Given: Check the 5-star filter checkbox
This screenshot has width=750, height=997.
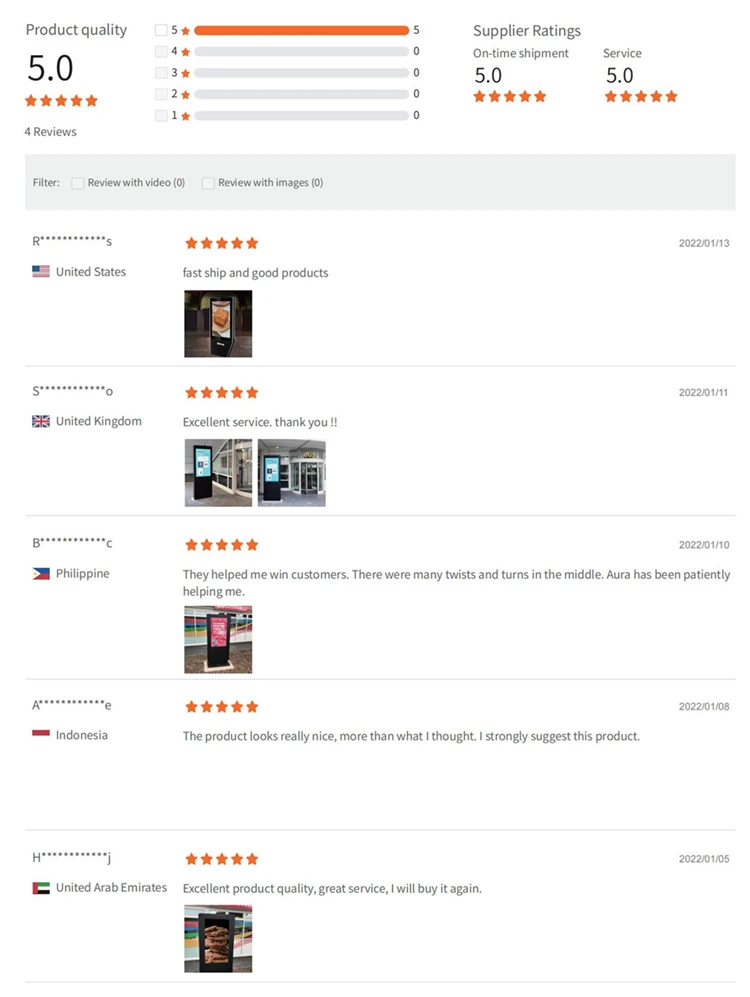Looking at the screenshot, I should coord(161,30).
